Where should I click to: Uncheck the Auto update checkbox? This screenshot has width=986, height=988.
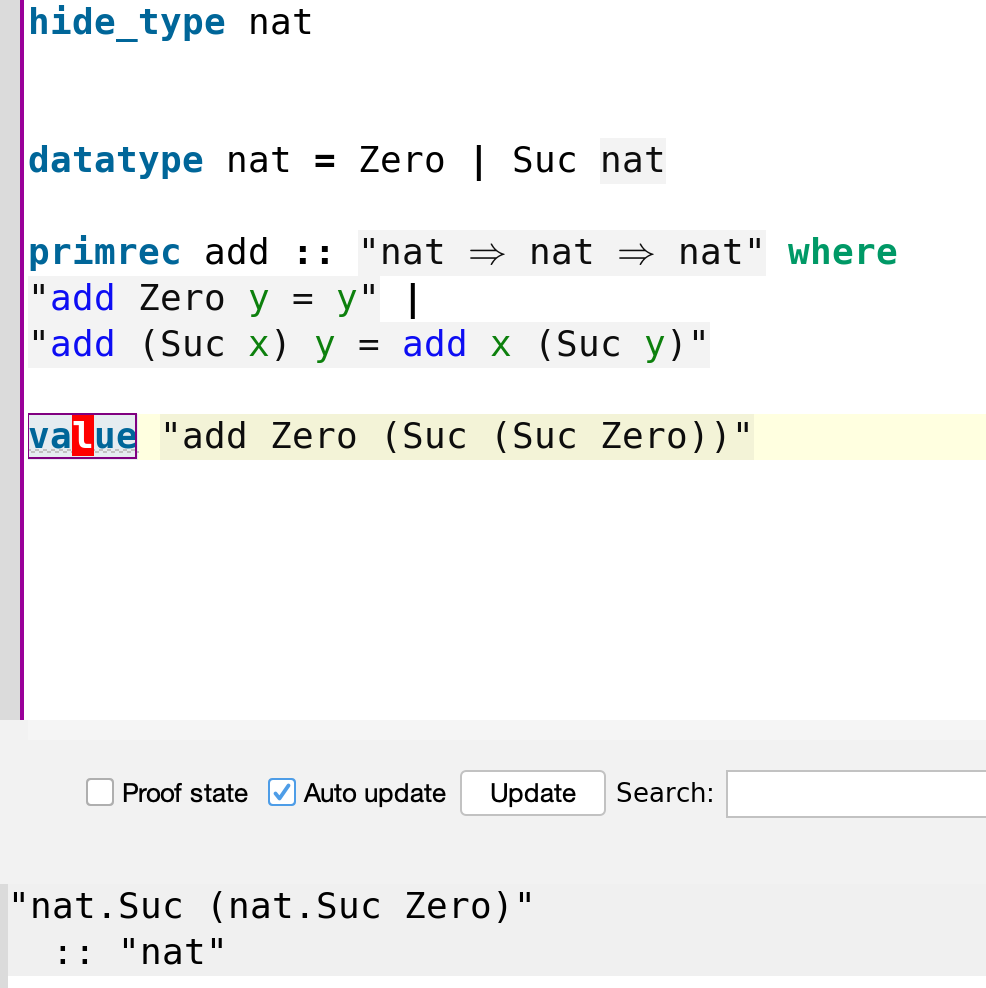(282, 793)
